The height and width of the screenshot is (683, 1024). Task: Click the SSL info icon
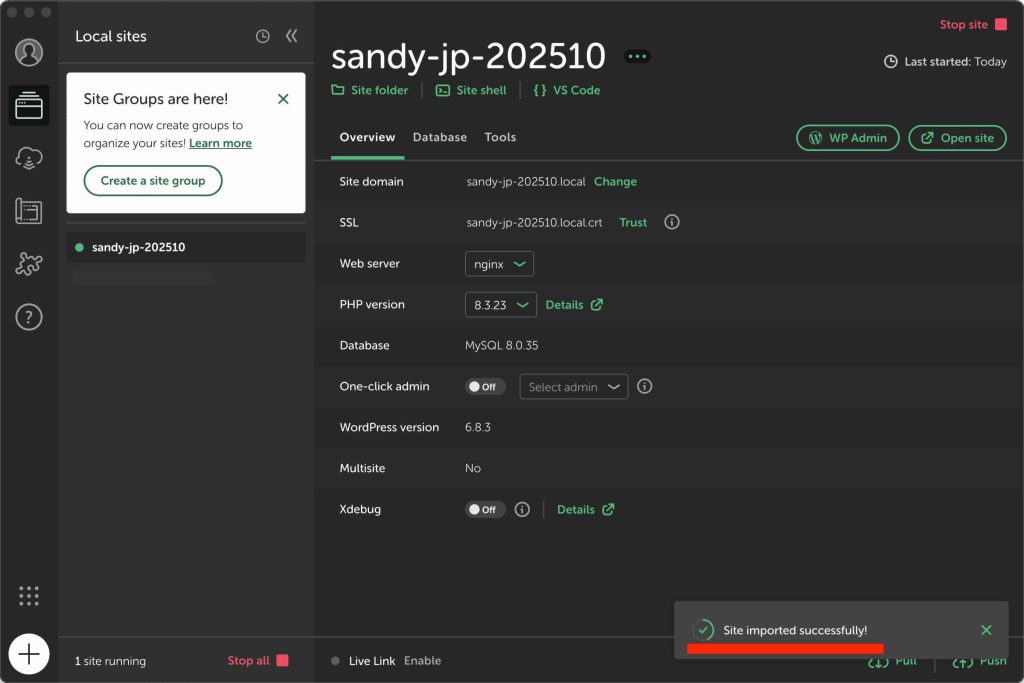672,222
